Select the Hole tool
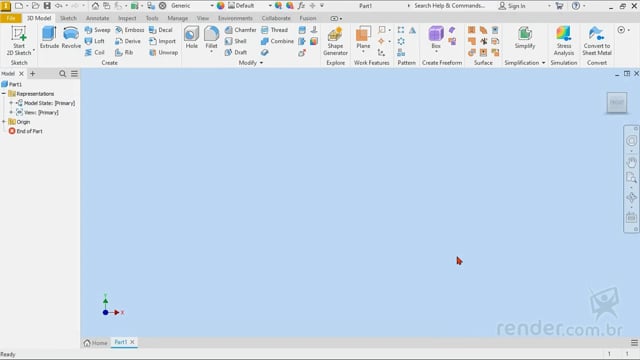640x360 pixels. tap(191, 38)
